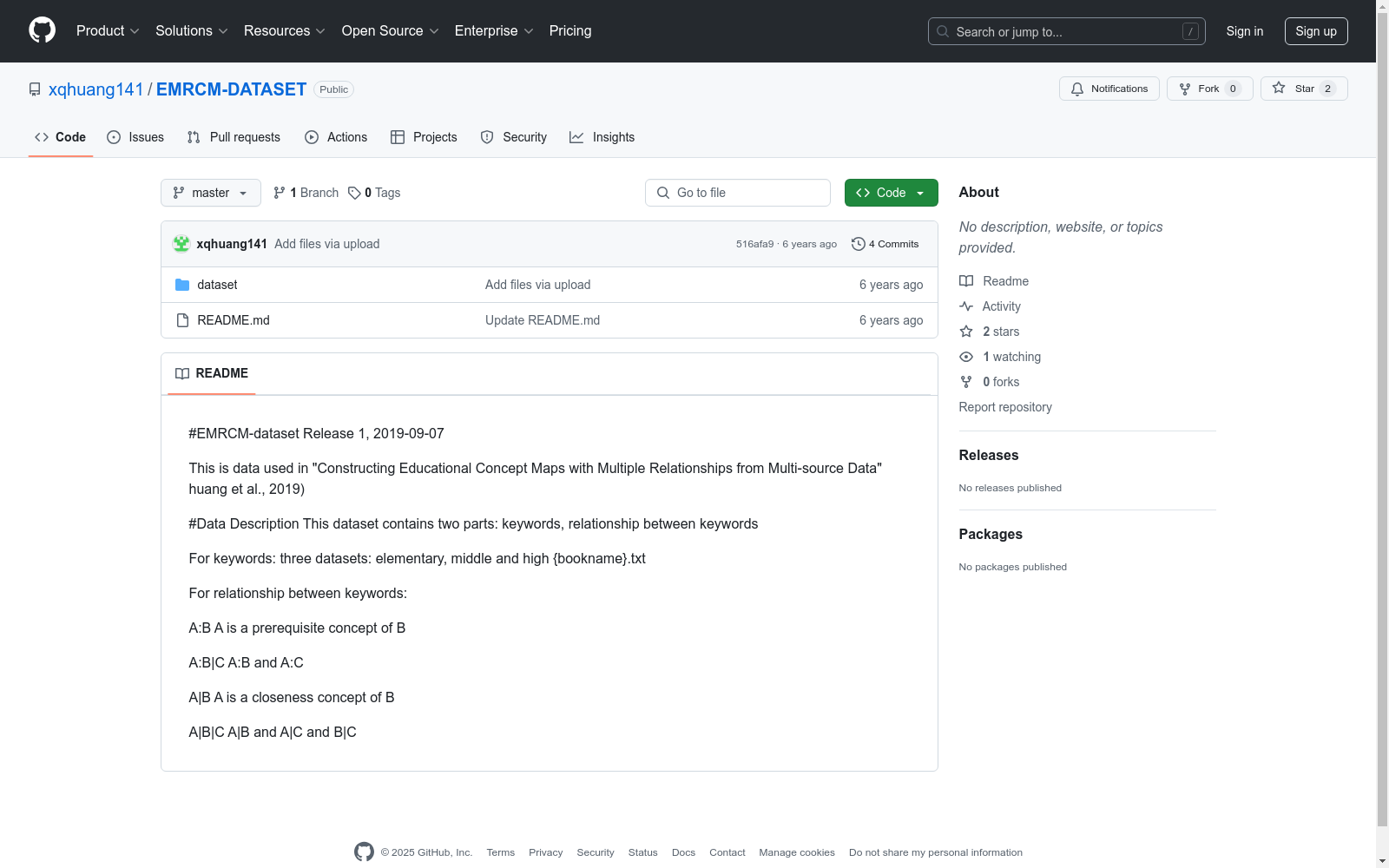
Task: Open the Security tab
Action: [x=514, y=137]
